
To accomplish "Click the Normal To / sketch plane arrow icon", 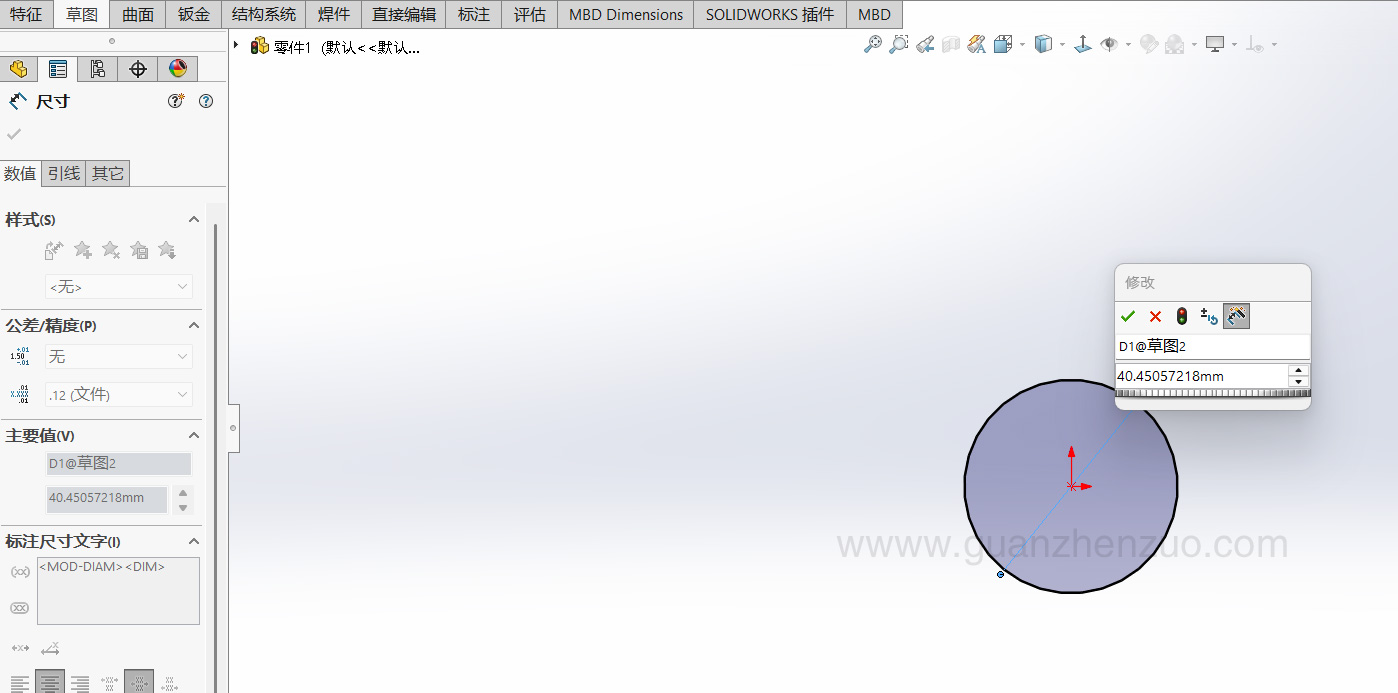I will coord(1082,44).
